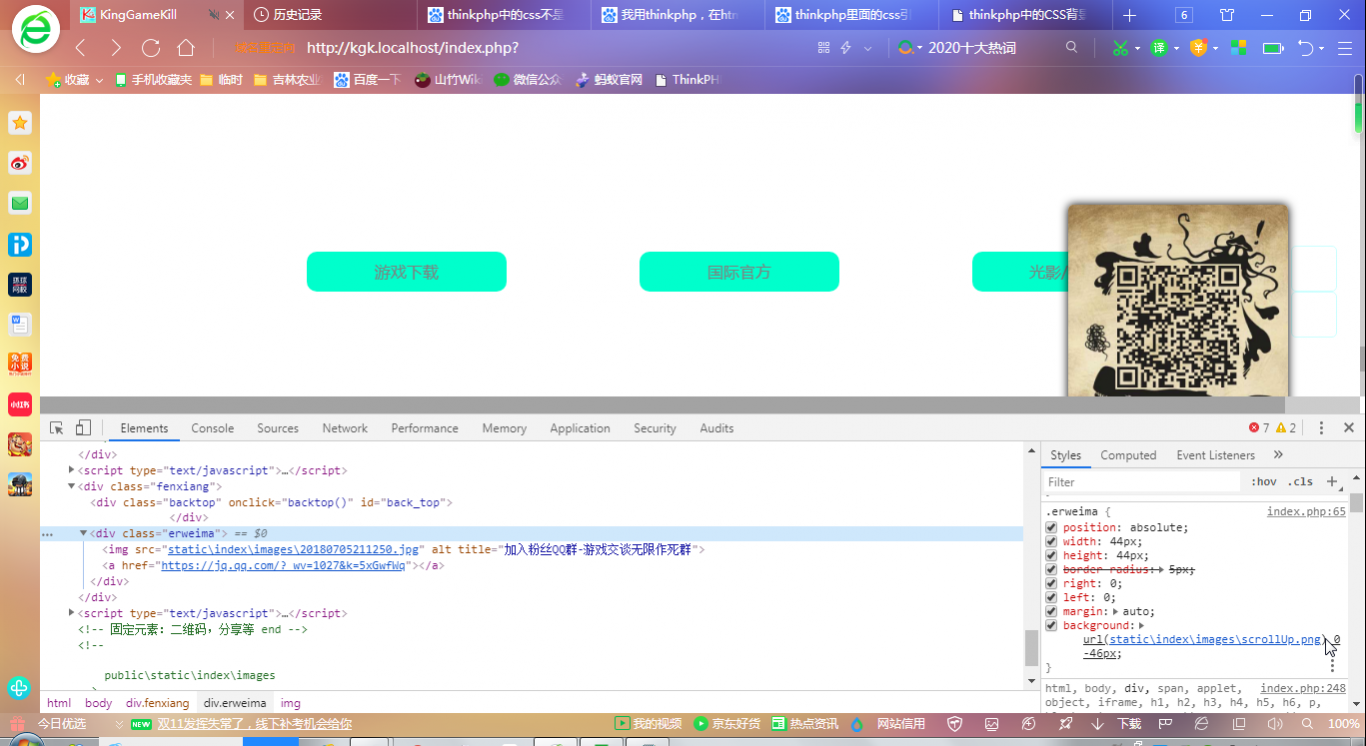Add a new style rule plus icon

click(x=1331, y=482)
